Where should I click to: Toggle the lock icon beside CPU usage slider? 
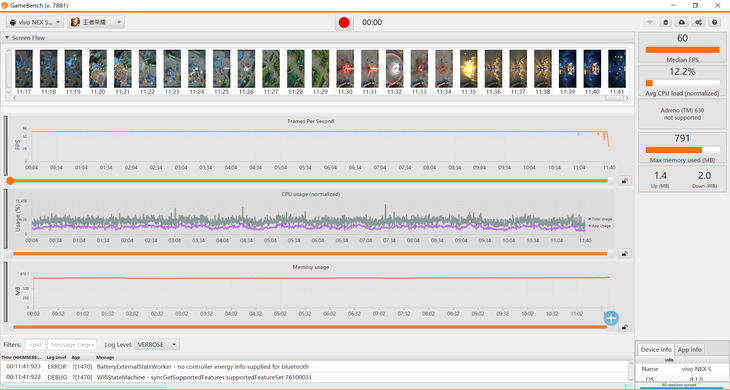coord(624,254)
